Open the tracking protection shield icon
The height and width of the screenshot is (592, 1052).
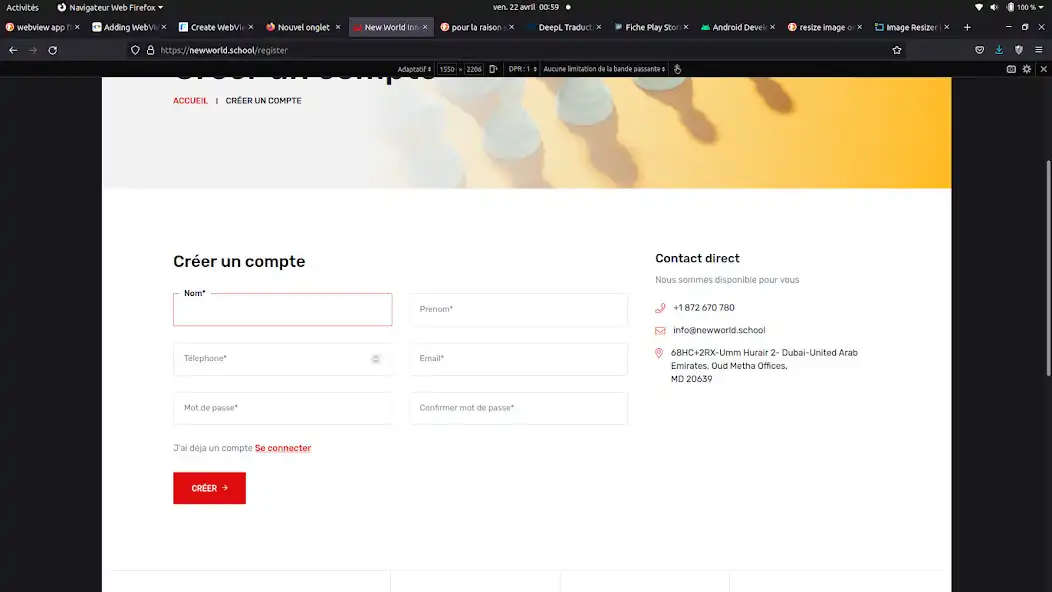(x=136, y=50)
